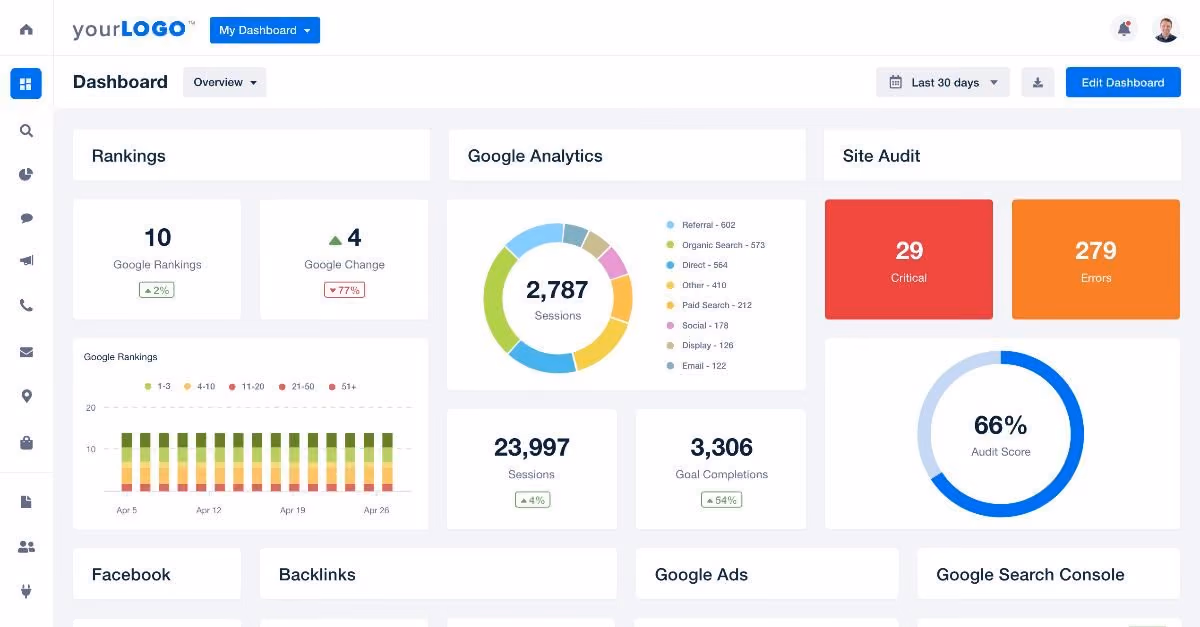Click Display - 126 legend entry
This screenshot has height=627, width=1200.
click(x=700, y=345)
